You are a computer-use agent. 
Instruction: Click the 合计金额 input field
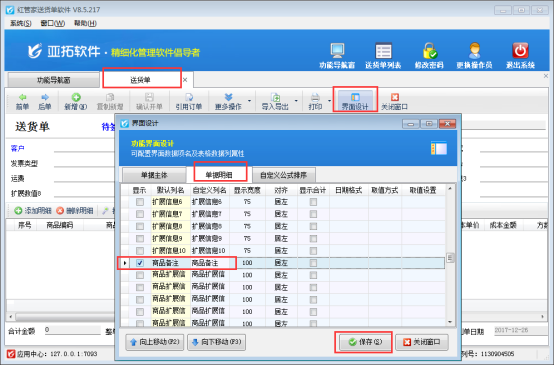point(72,330)
